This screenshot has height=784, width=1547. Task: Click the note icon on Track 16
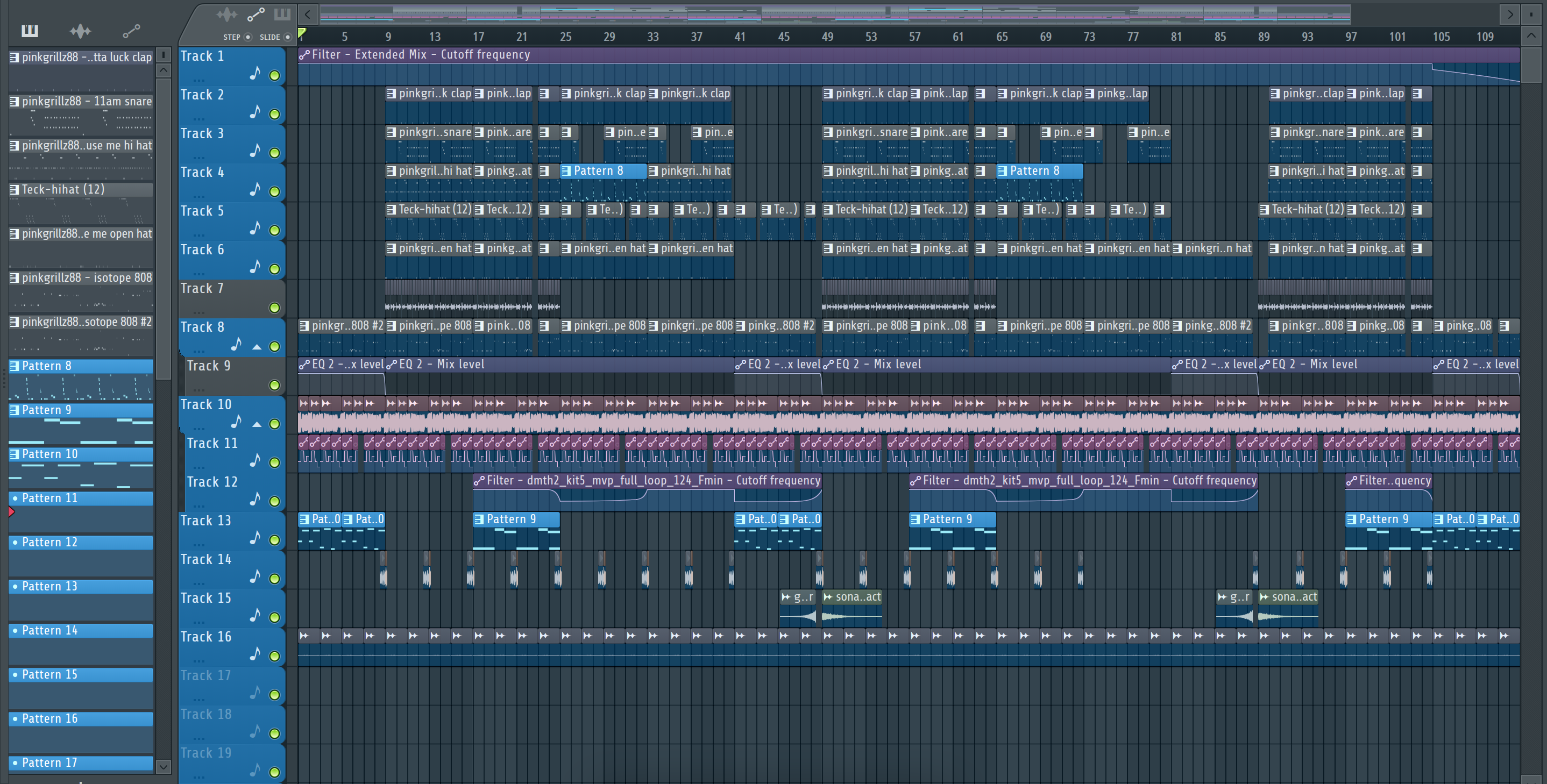255,654
